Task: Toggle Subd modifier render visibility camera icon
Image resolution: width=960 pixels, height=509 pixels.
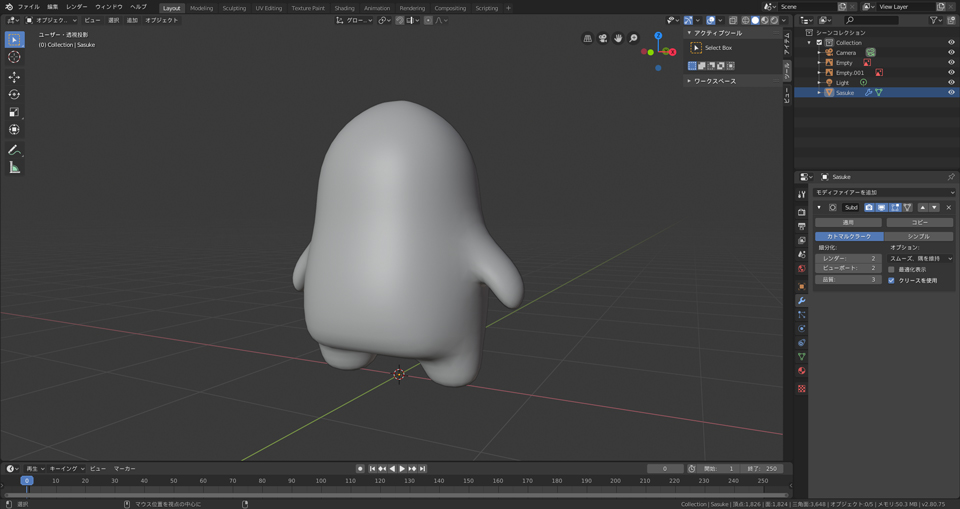Action: tap(869, 208)
